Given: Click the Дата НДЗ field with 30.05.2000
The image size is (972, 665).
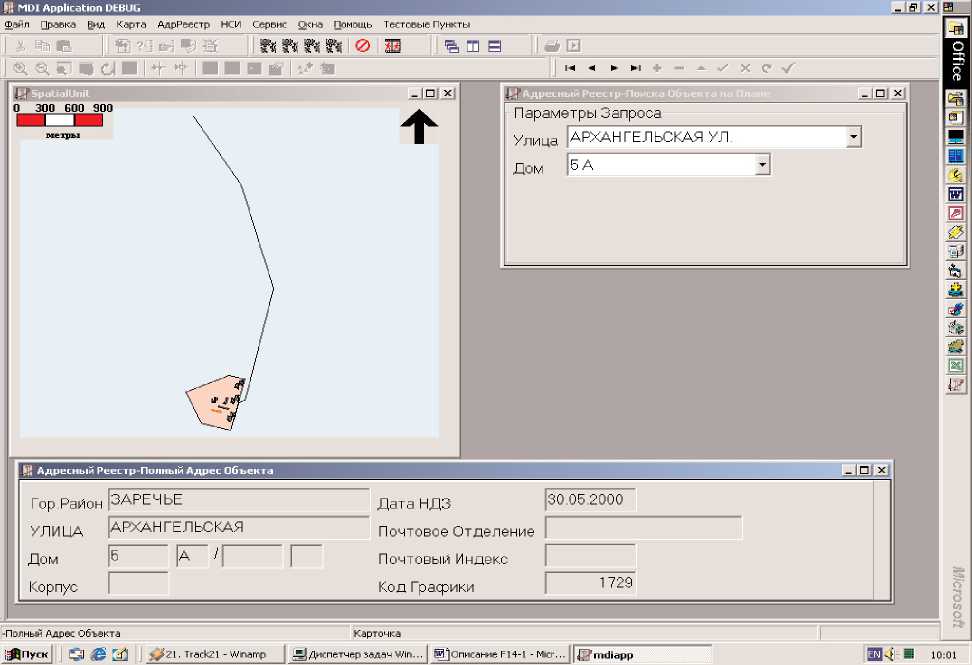Looking at the screenshot, I should [590, 500].
